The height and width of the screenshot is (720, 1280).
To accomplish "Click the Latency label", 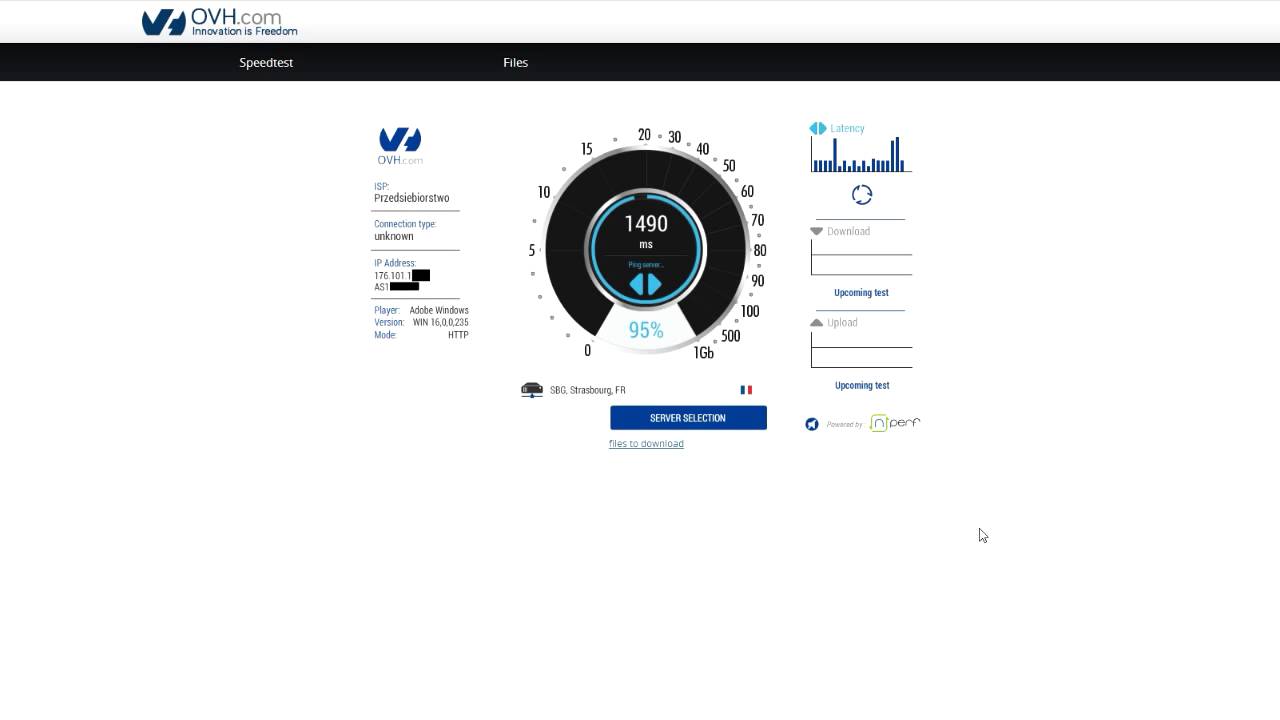I will (x=847, y=128).
